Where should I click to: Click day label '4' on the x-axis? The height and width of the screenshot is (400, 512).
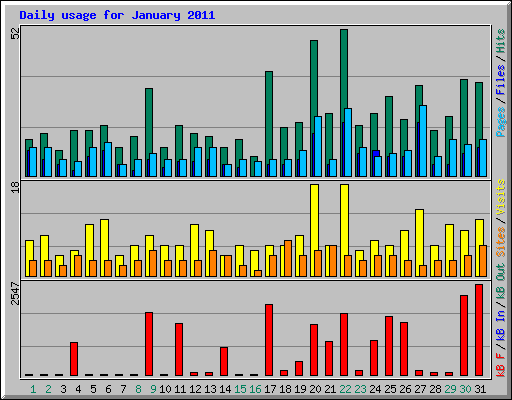[x=78, y=389]
